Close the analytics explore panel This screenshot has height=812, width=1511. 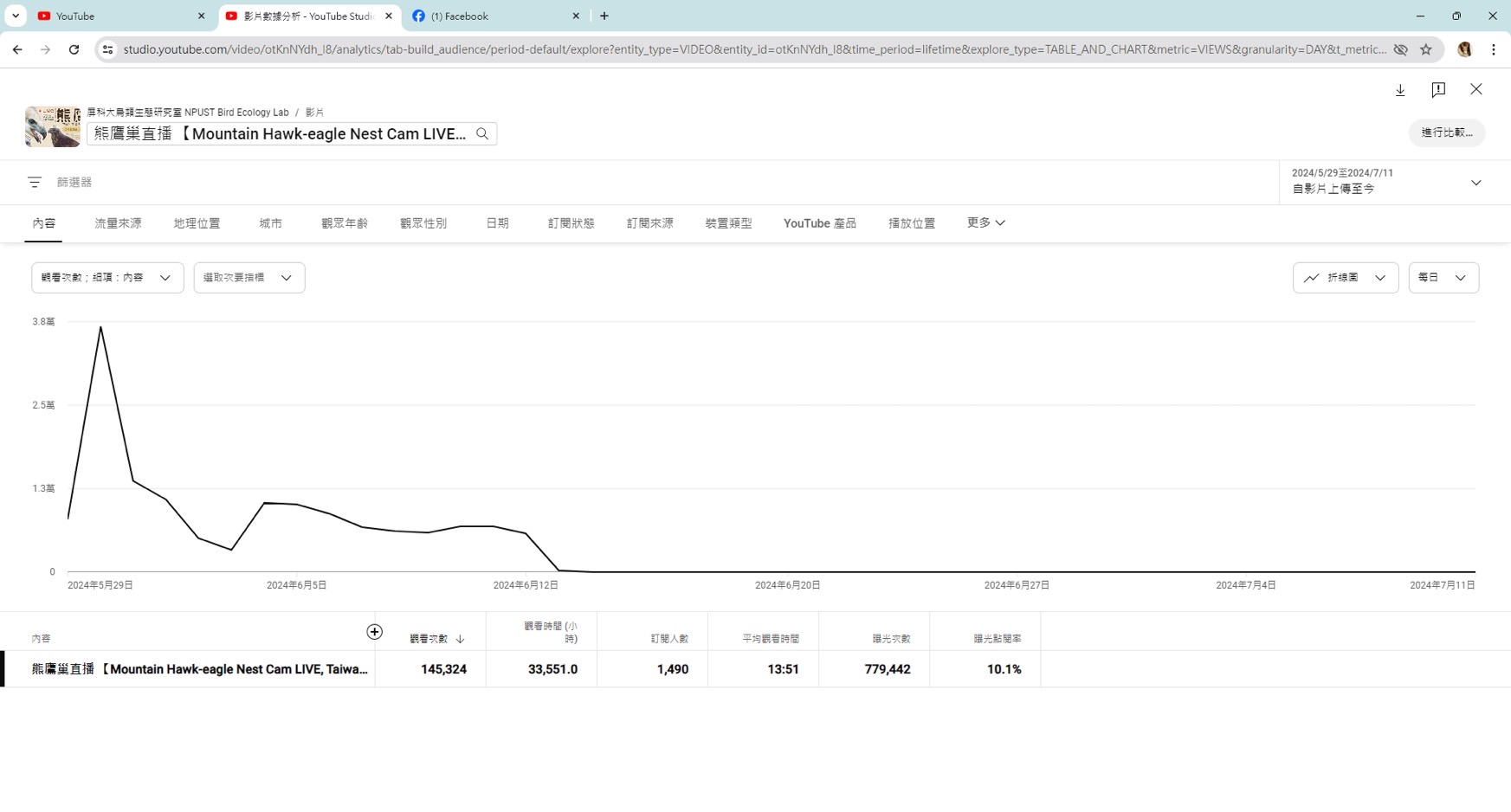[x=1476, y=89]
